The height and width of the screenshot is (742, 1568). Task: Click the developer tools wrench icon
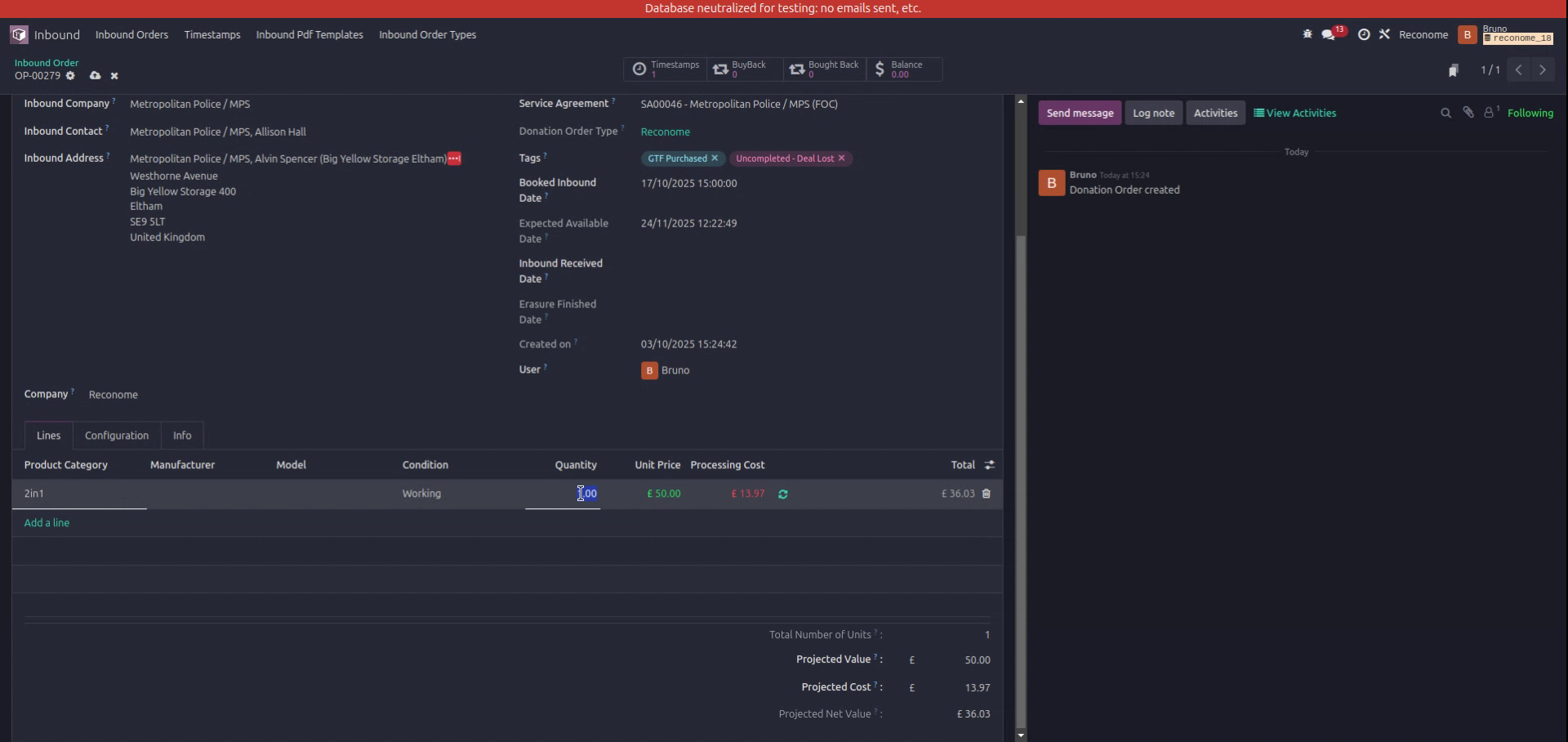click(1385, 34)
